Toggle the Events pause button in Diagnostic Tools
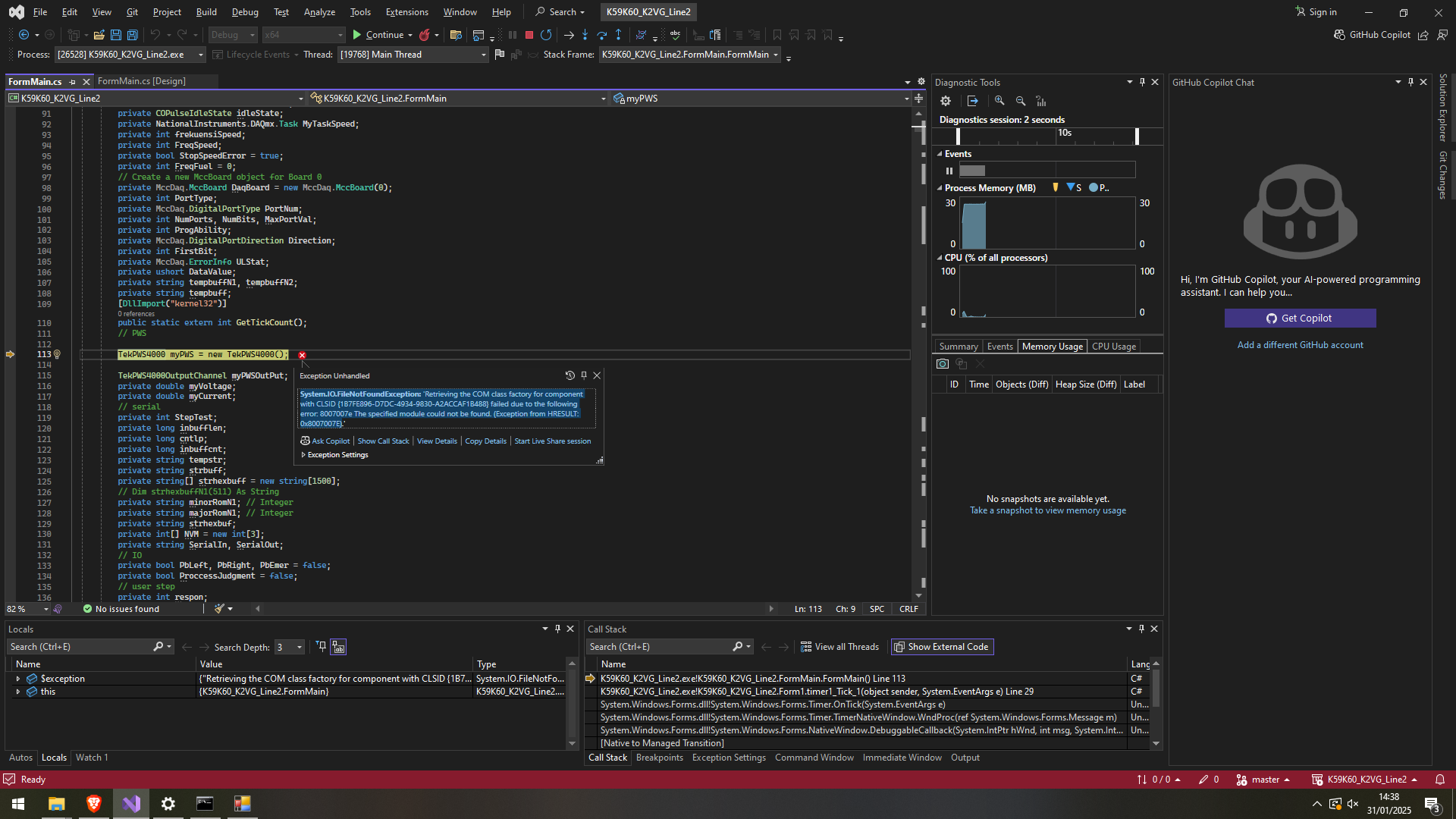 949,171
